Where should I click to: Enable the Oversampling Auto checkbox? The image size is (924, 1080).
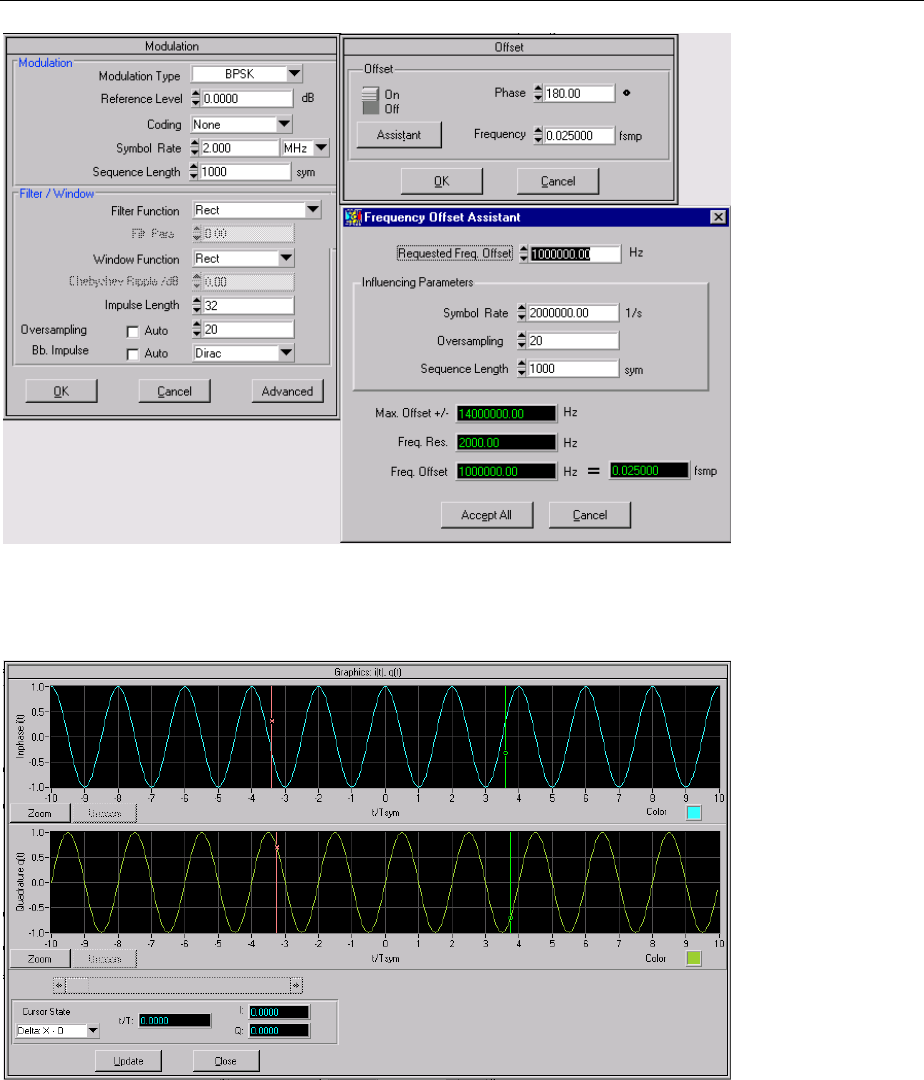(132, 331)
